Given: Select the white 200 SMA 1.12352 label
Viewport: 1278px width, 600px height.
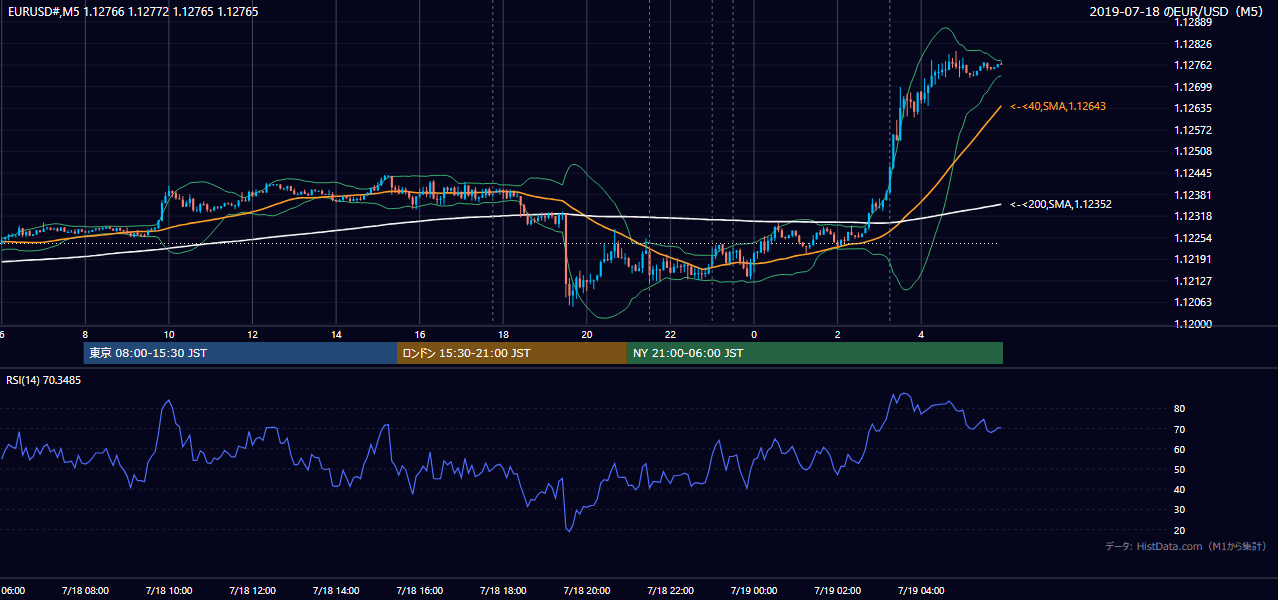Looking at the screenshot, I should 1061,204.
